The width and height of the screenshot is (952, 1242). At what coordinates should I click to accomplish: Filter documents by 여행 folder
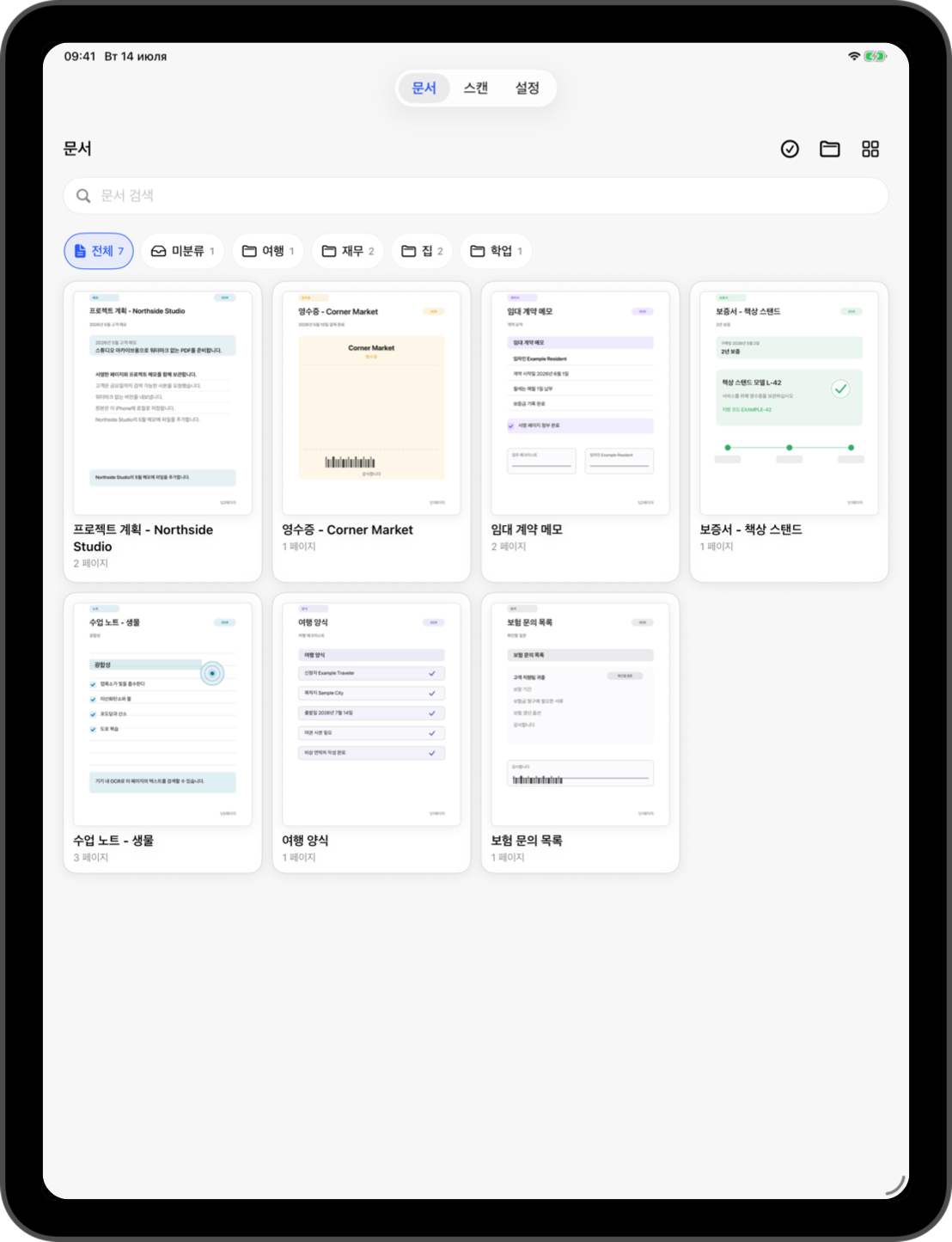pos(268,251)
